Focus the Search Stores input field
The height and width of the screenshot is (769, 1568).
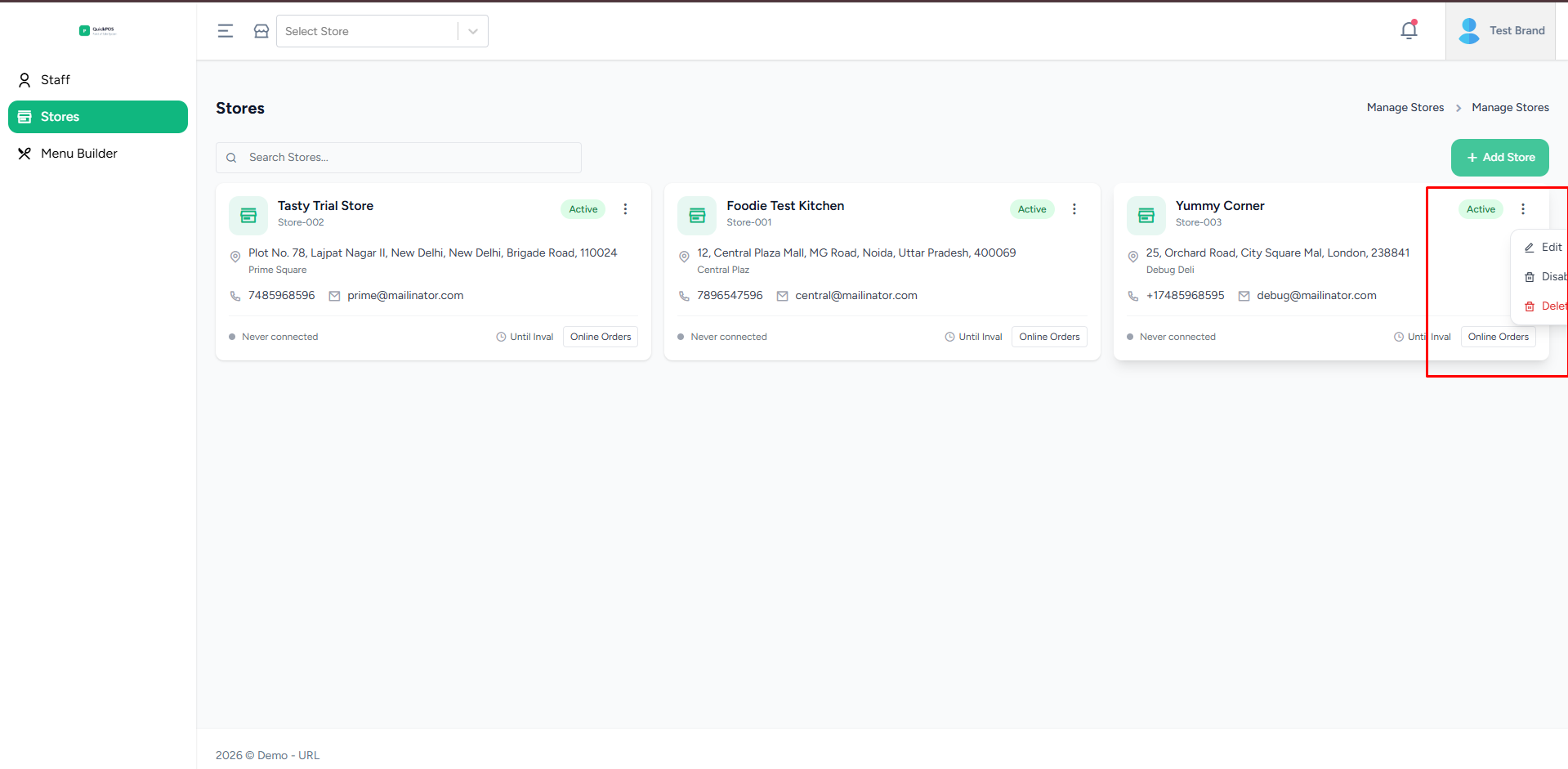tap(409, 158)
